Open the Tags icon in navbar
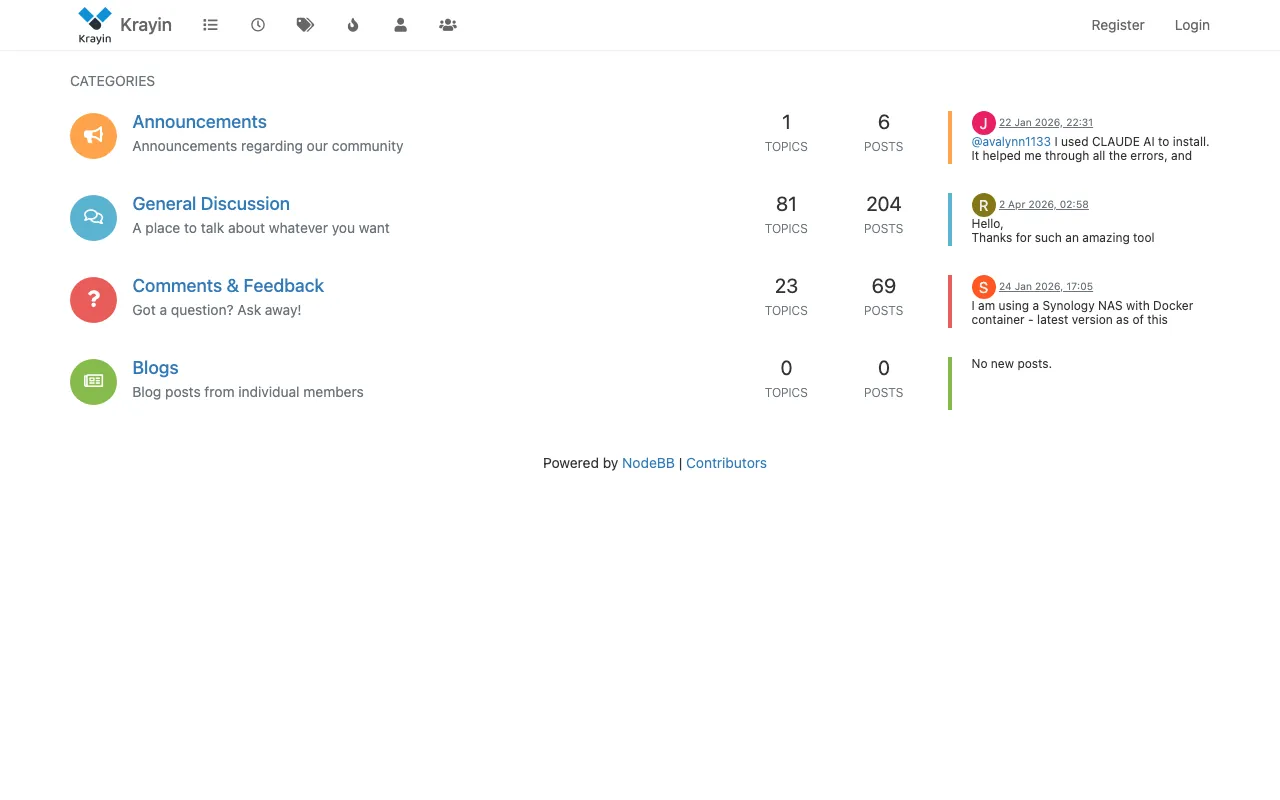Image resolution: width=1280 pixels, height=800 pixels. coord(305,25)
